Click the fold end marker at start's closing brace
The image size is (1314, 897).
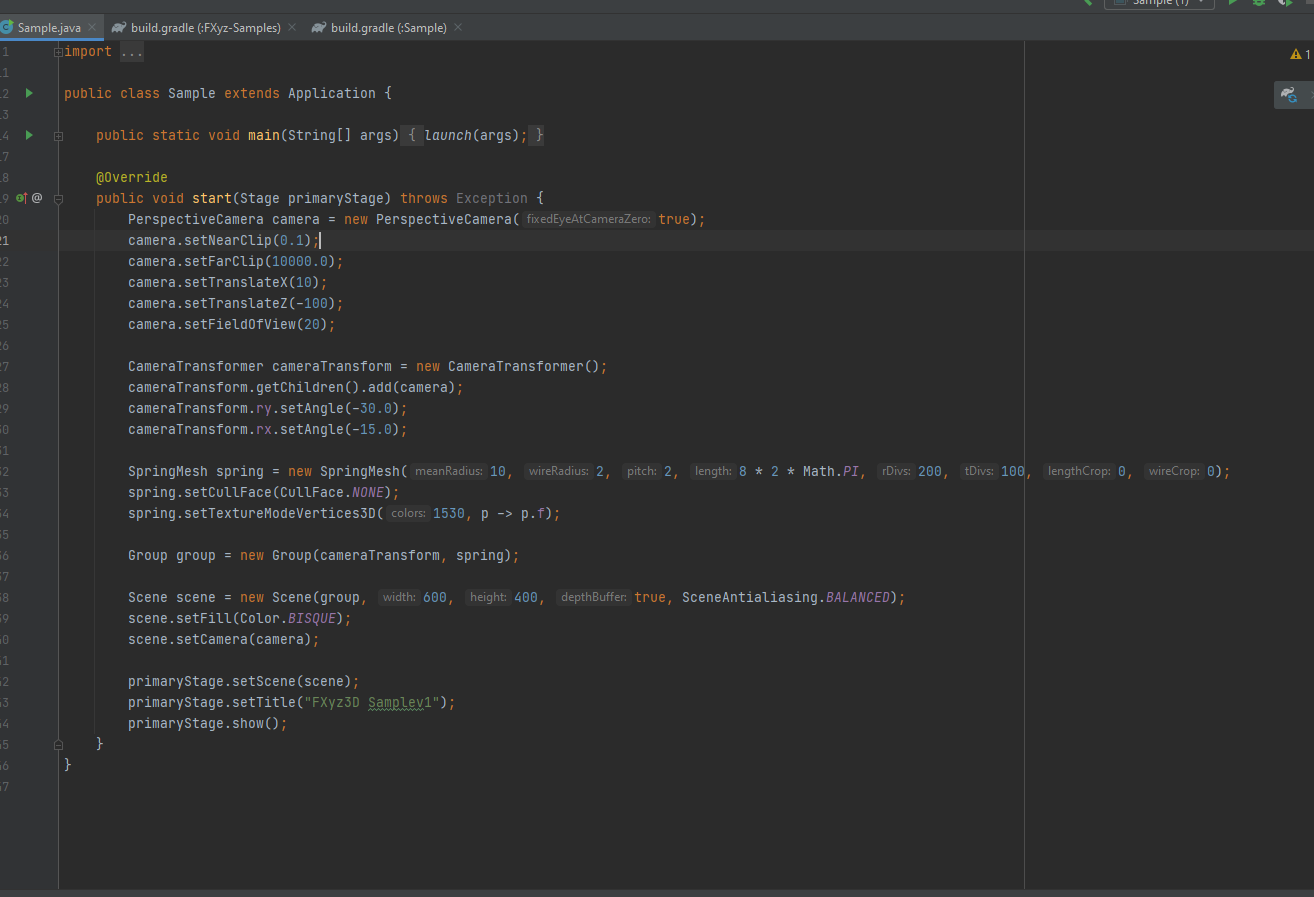(x=58, y=744)
